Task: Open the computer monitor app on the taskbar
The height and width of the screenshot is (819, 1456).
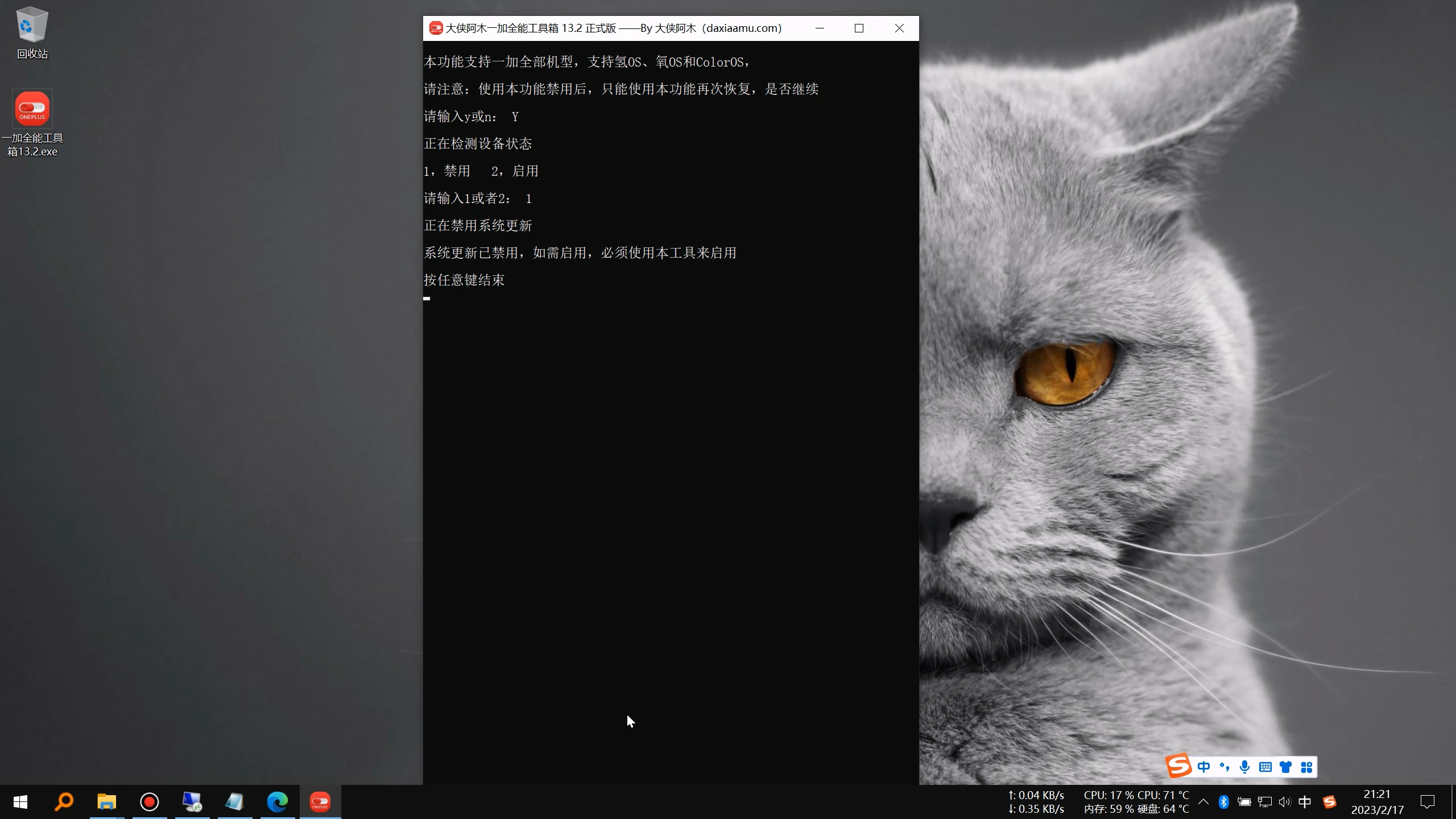Action: click(x=192, y=802)
